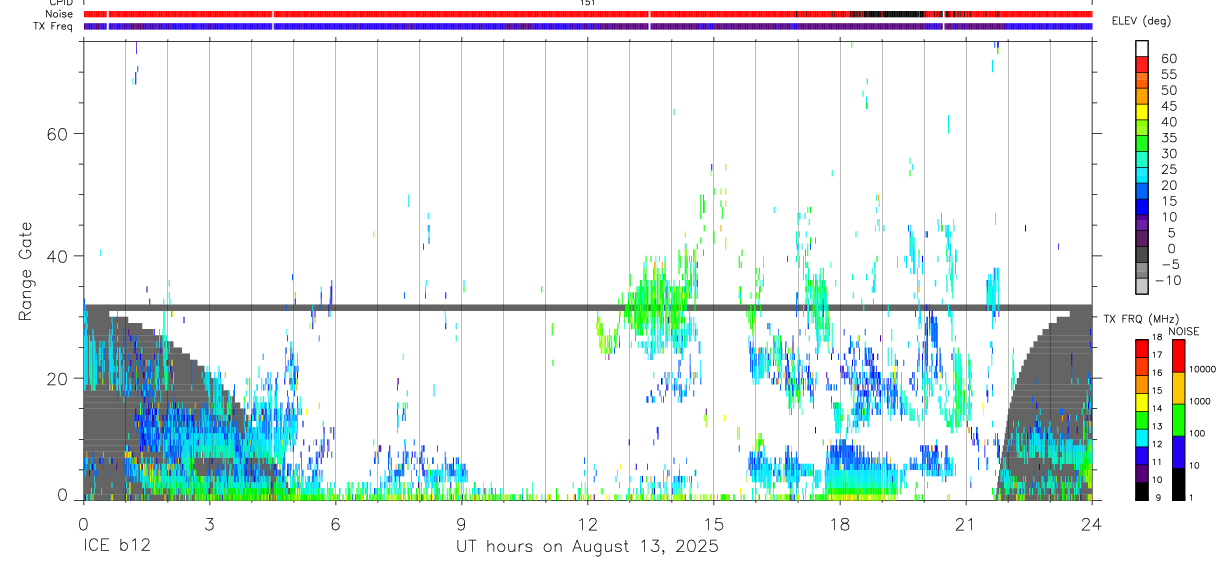
Task: Click the blue TX Freq strip above the plot
Action: (587, 26)
